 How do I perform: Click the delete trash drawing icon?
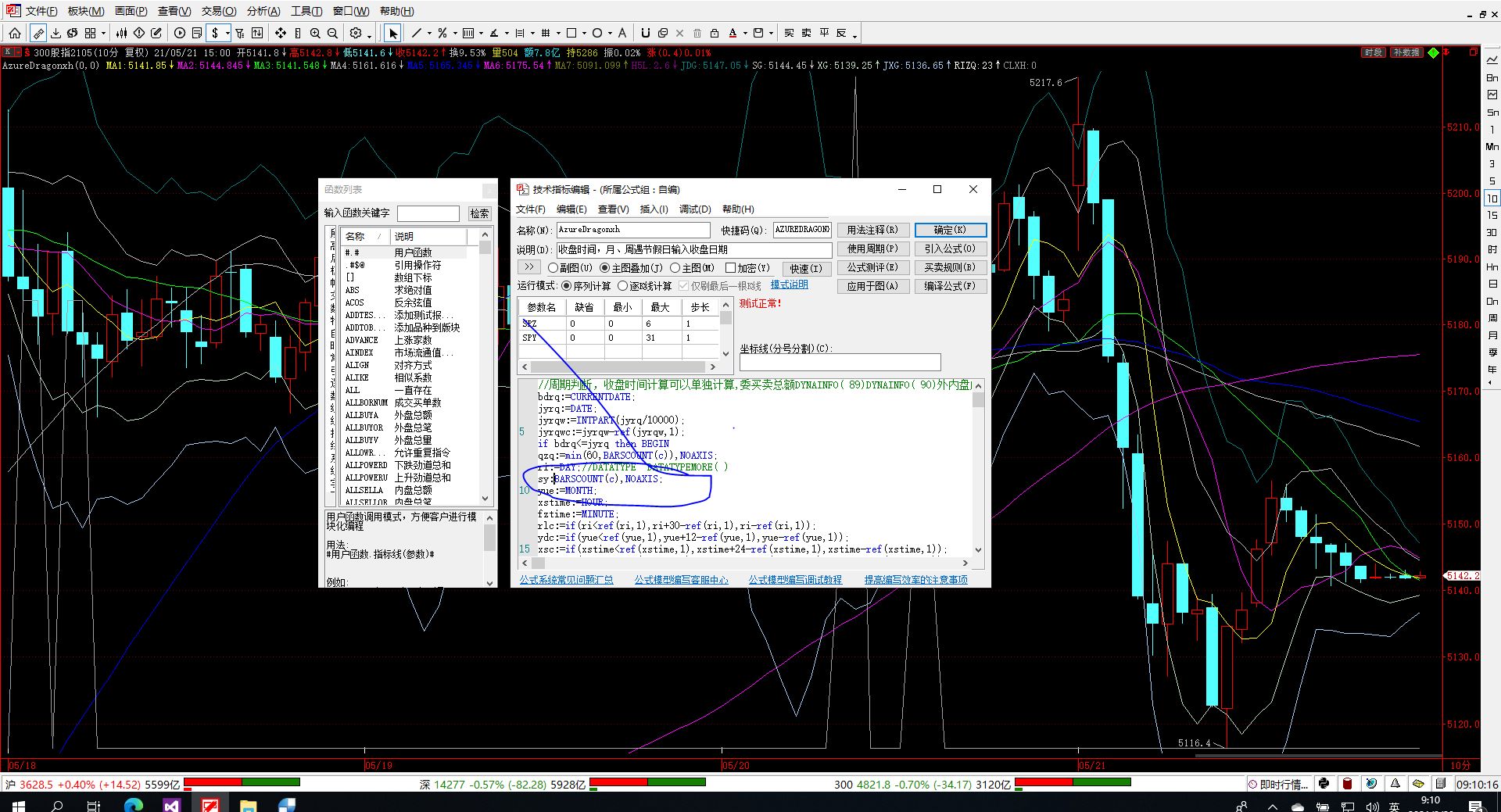697,33
